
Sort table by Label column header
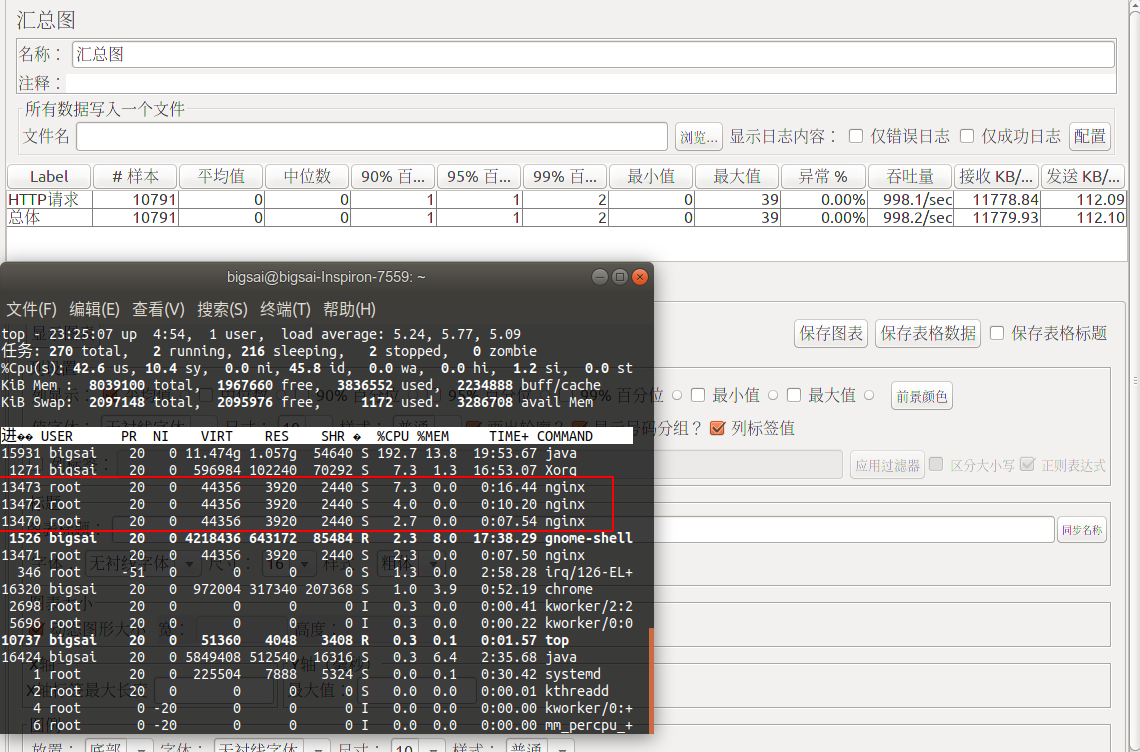tap(49, 176)
